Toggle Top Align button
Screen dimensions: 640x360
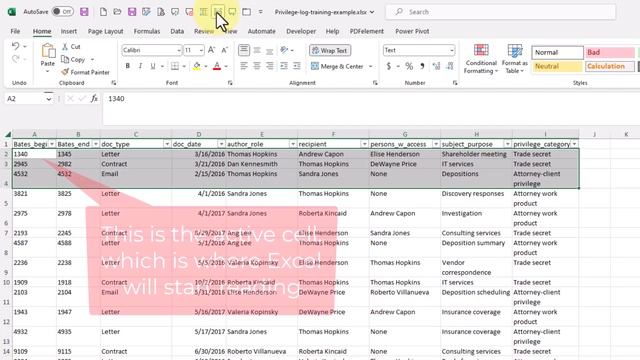[x=244, y=50]
